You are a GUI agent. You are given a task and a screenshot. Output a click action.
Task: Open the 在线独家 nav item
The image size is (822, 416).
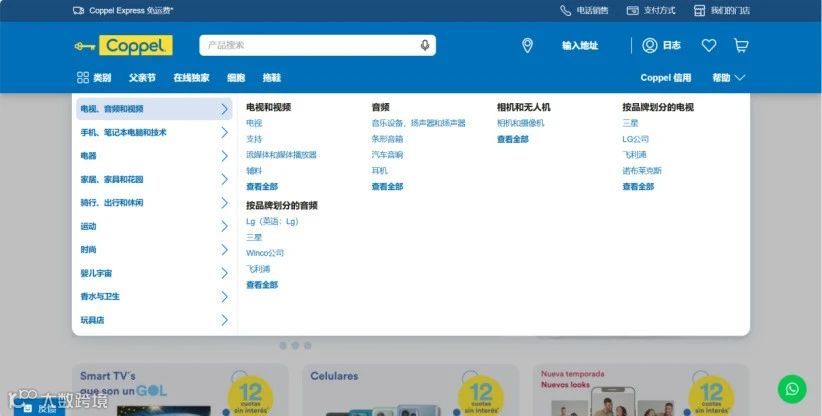(191, 78)
